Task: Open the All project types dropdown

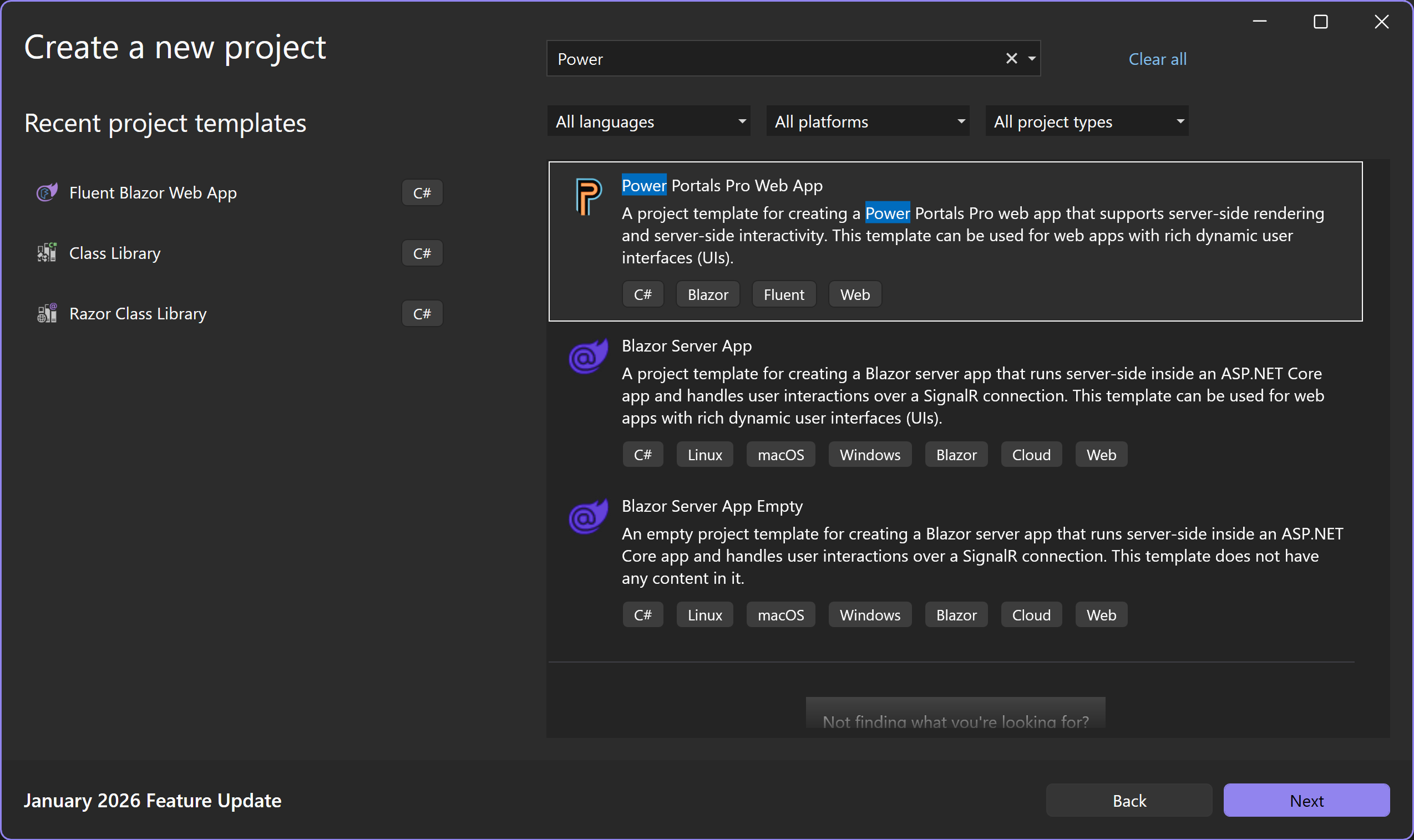Action: [x=1087, y=121]
